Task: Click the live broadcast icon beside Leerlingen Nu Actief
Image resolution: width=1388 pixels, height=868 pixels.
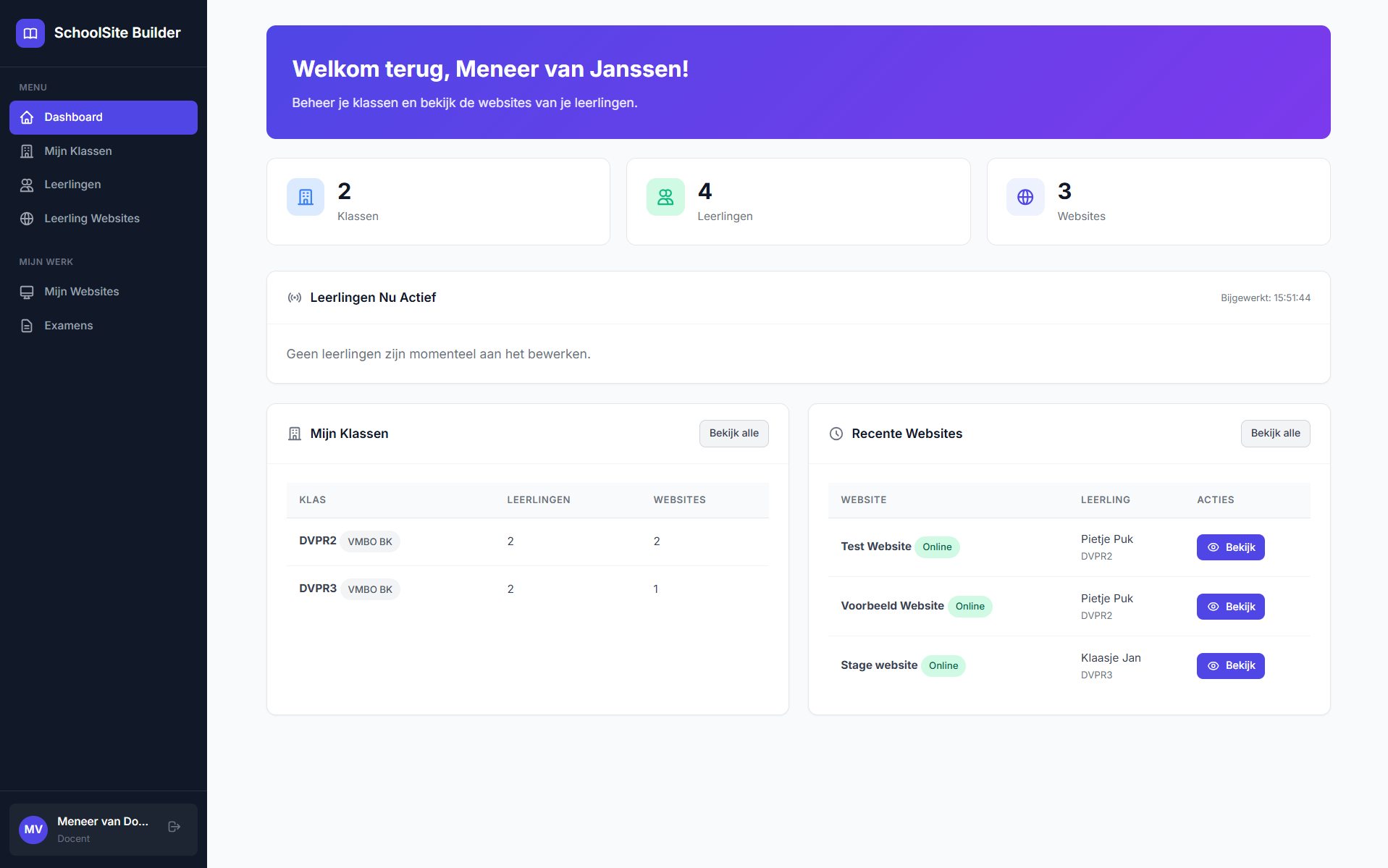Action: [x=295, y=298]
